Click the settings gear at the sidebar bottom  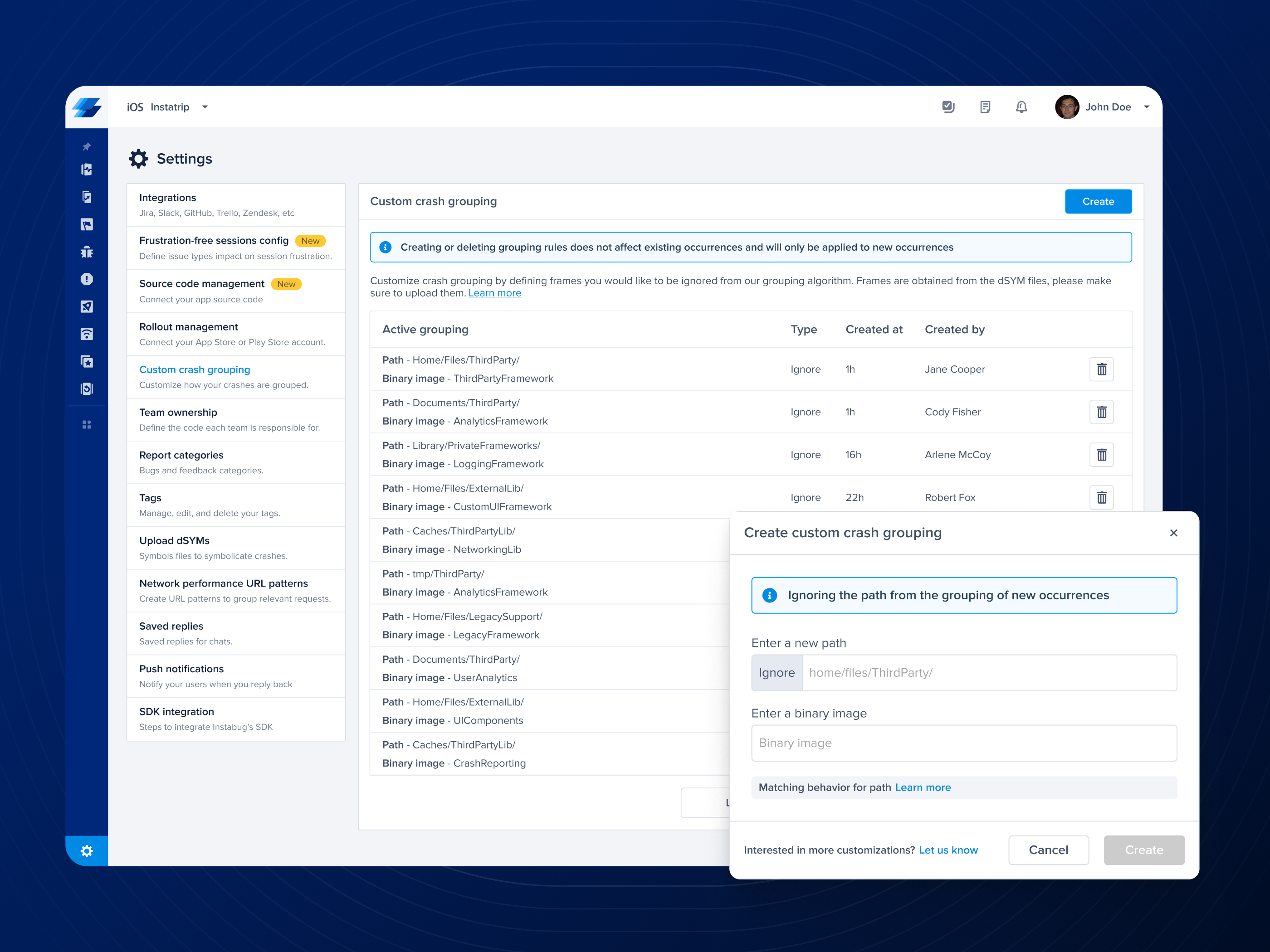pos(87,851)
